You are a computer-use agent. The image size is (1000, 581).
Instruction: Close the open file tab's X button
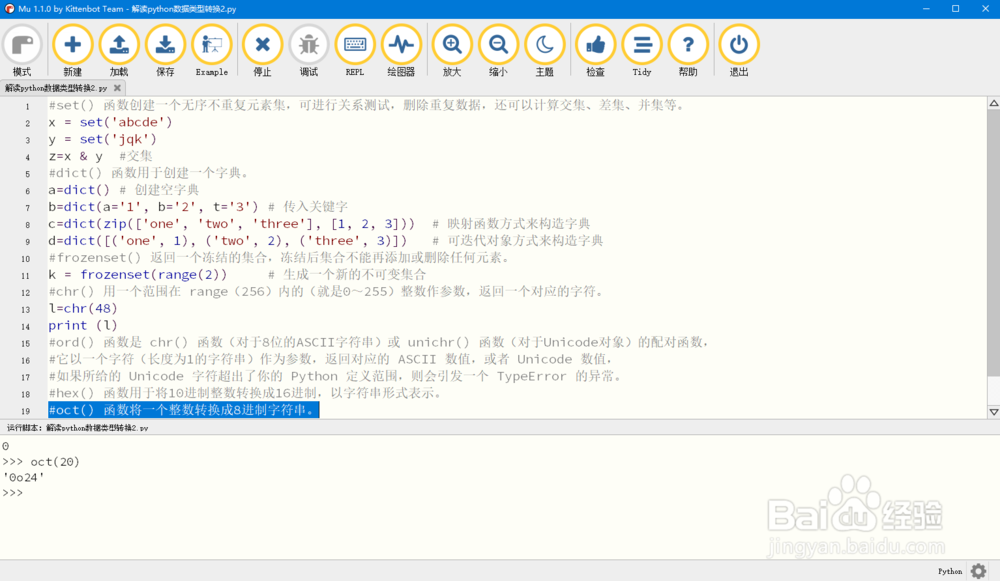[117, 87]
